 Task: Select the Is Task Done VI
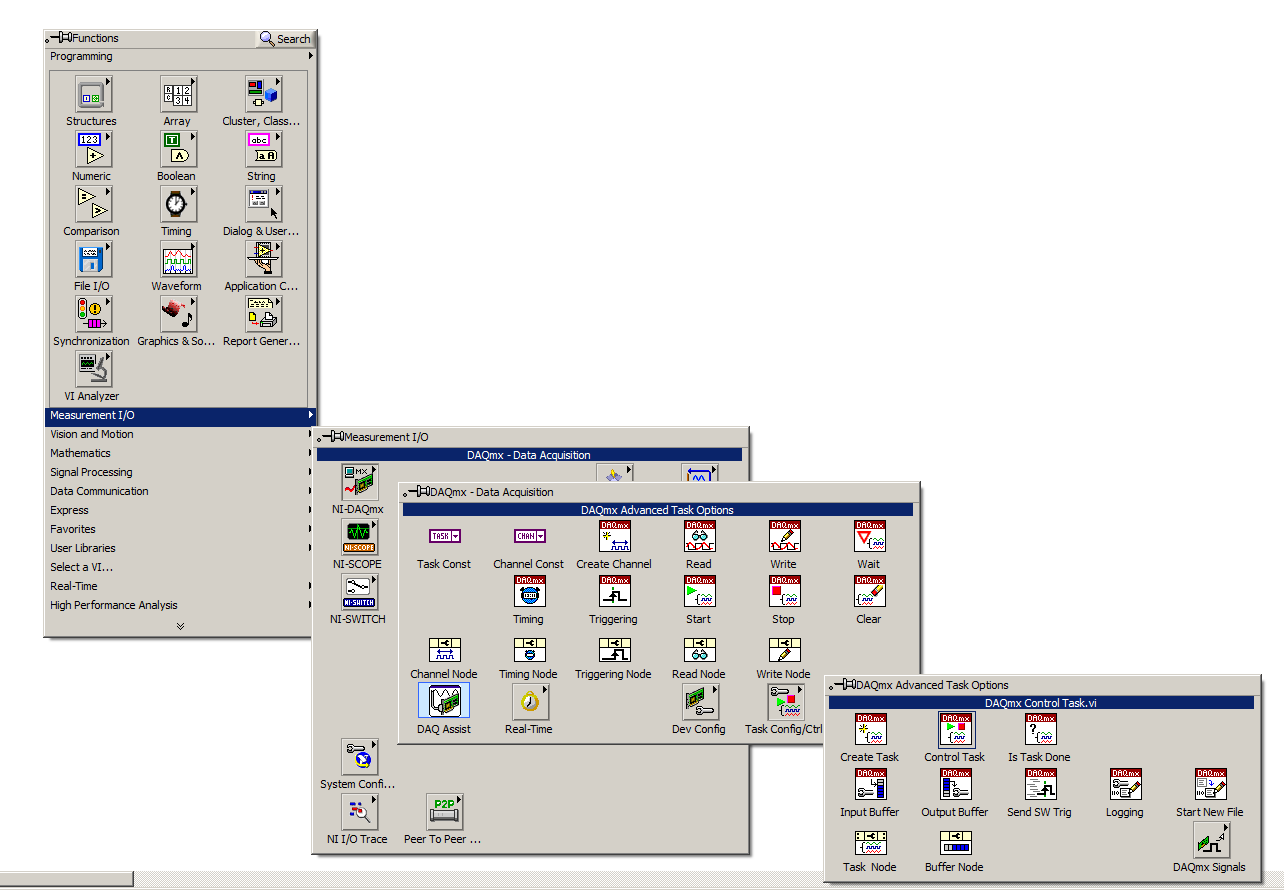pos(1040,730)
